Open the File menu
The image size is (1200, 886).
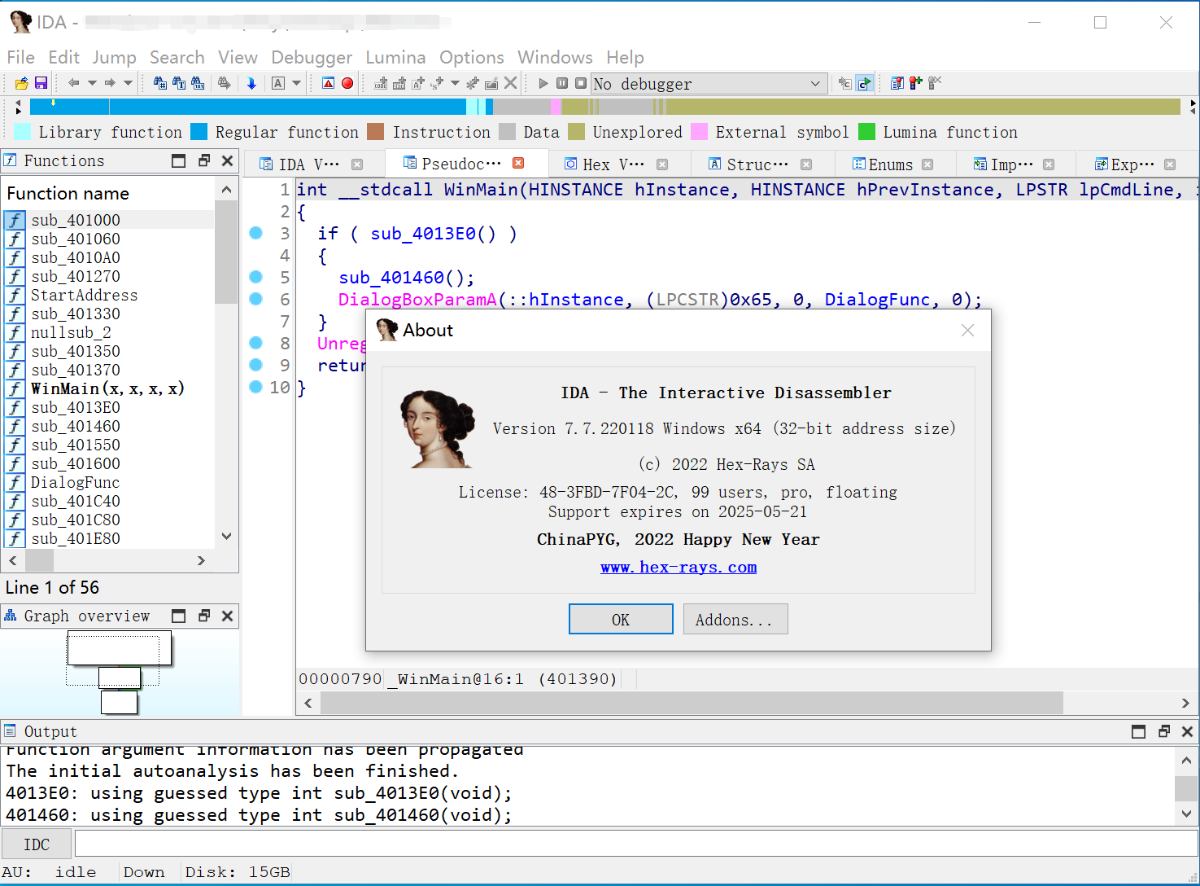pyautogui.click(x=20, y=57)
